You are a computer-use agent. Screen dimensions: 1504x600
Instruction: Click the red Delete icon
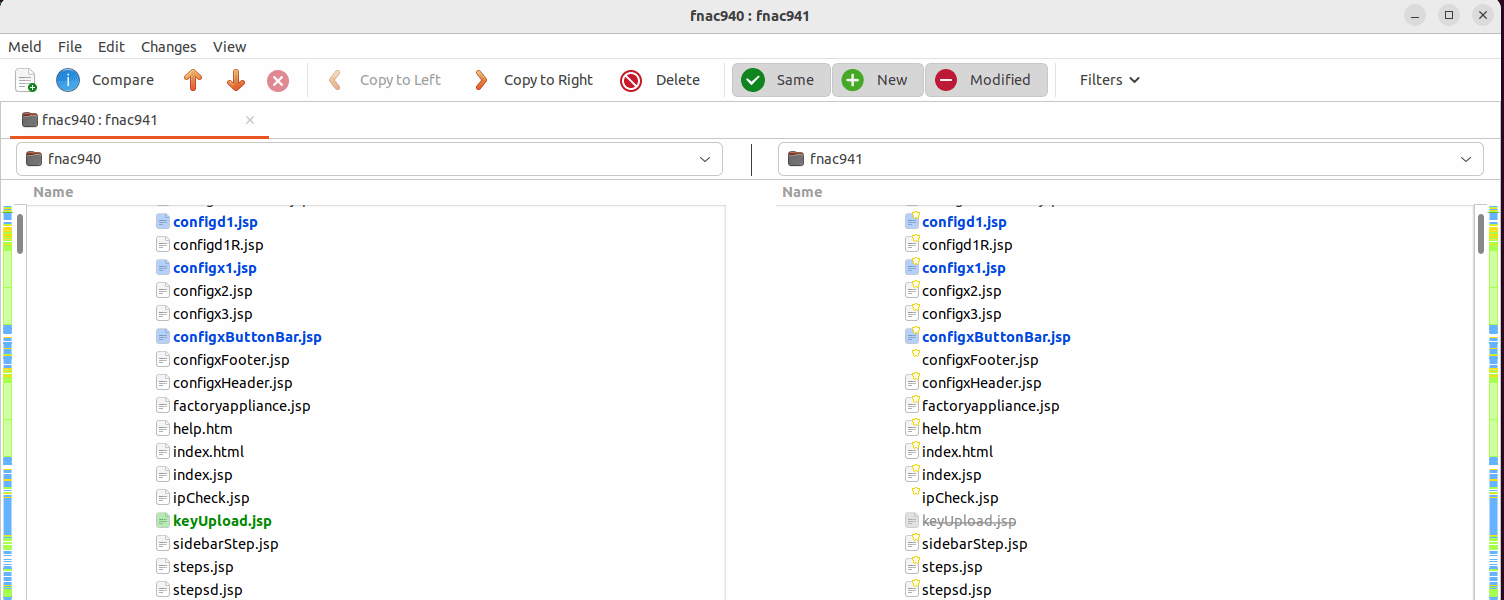coord(631,80)
